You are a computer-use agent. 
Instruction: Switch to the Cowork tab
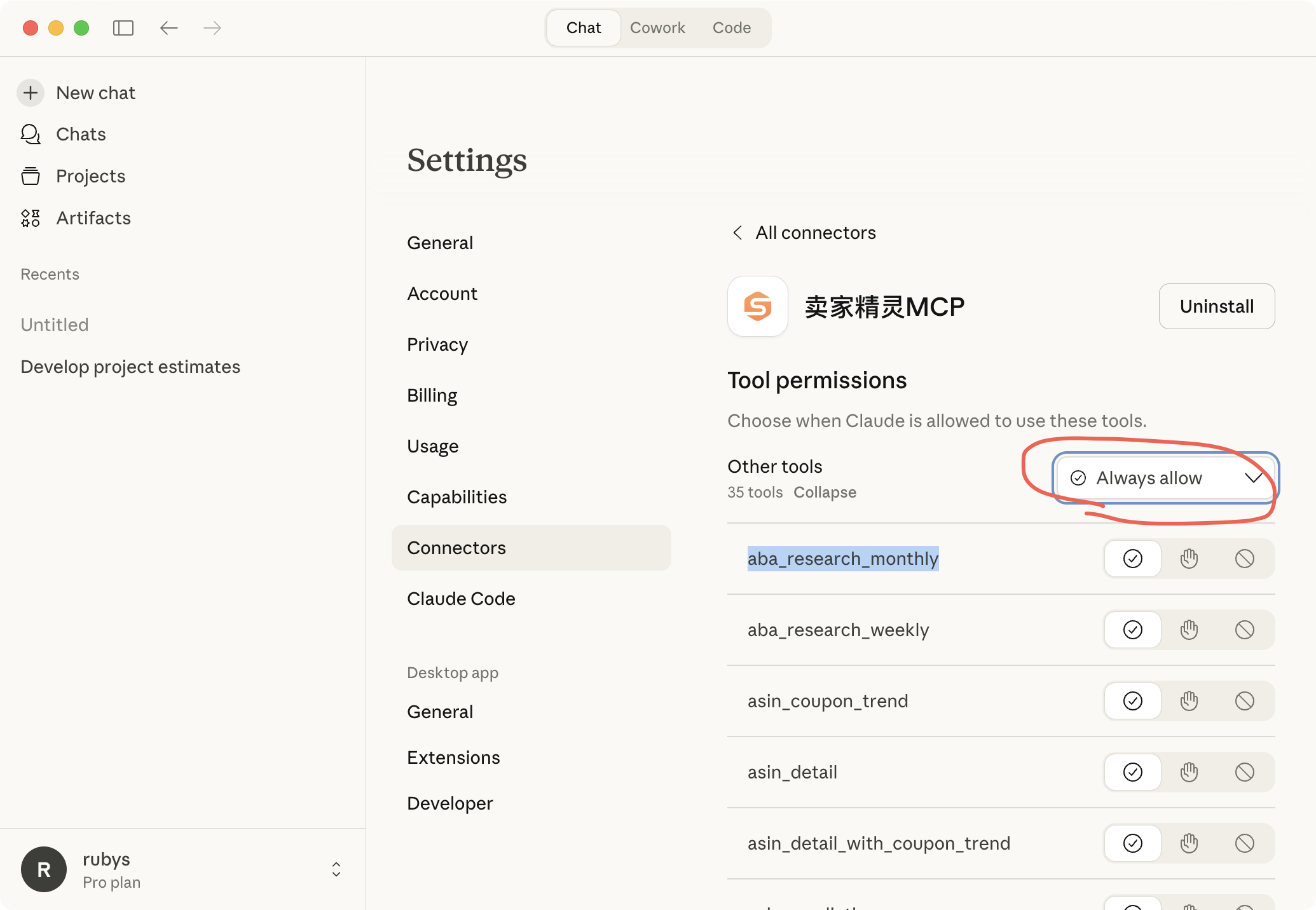pos(657,28)
